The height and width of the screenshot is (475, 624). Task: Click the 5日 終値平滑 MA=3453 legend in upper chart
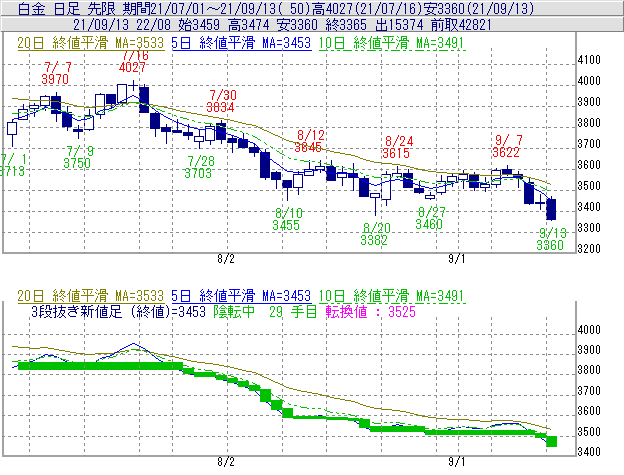point(241,43)
